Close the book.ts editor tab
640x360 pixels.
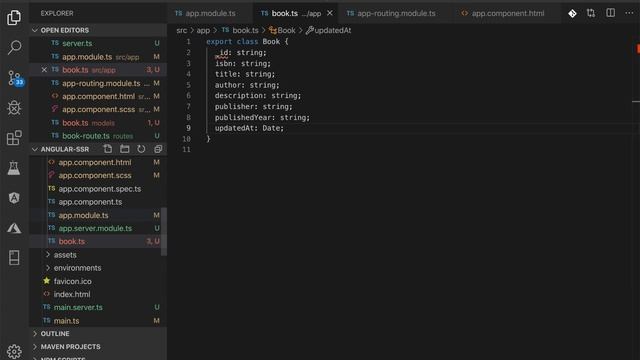click(330, 13)
